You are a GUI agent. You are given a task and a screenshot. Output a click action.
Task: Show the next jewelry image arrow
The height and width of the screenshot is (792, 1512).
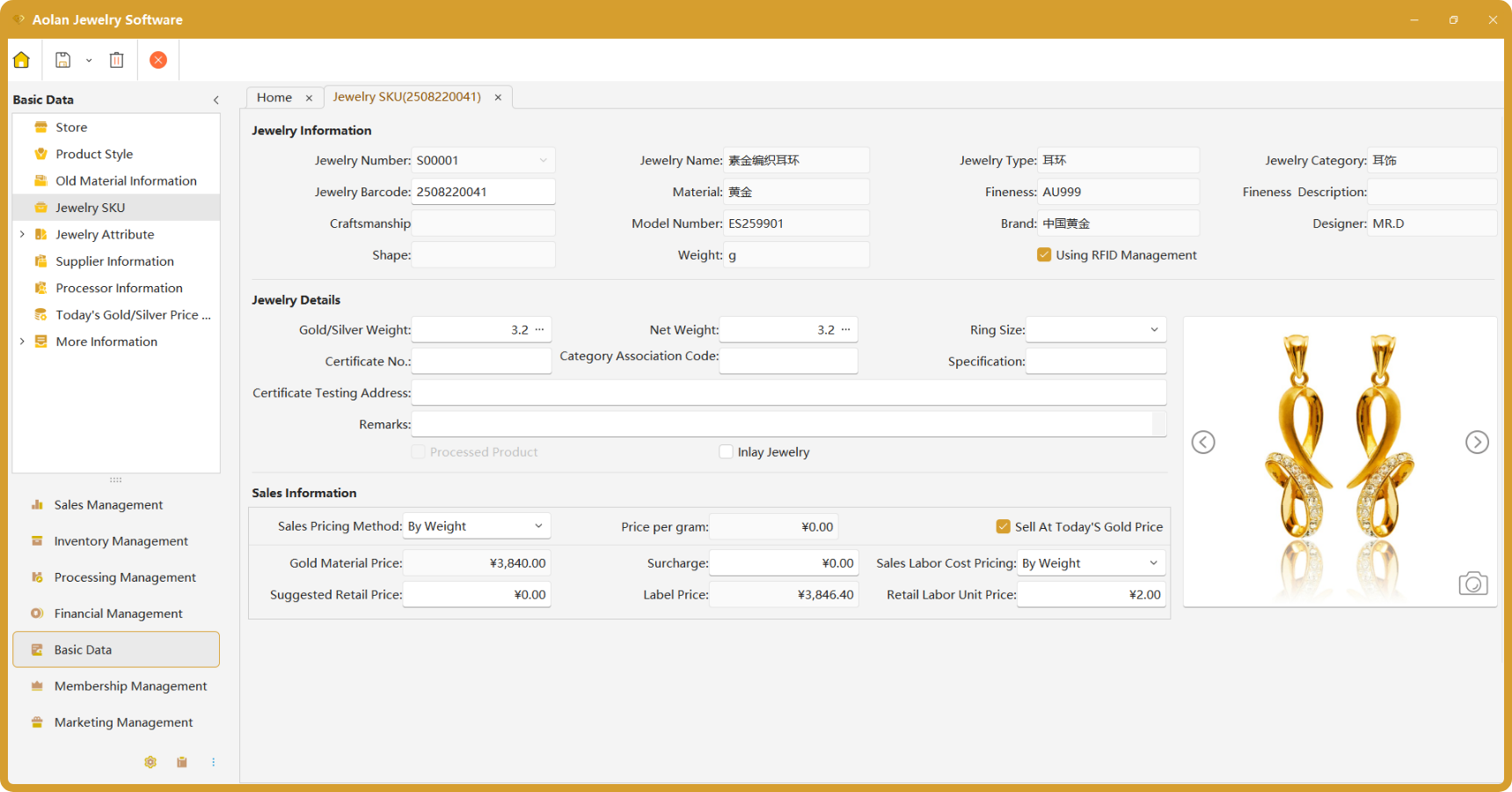tap(1477, 442)
